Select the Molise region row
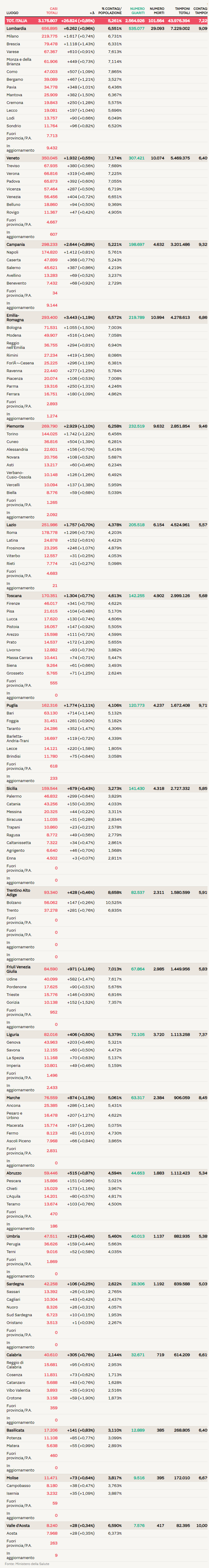 pos(106,1478)
